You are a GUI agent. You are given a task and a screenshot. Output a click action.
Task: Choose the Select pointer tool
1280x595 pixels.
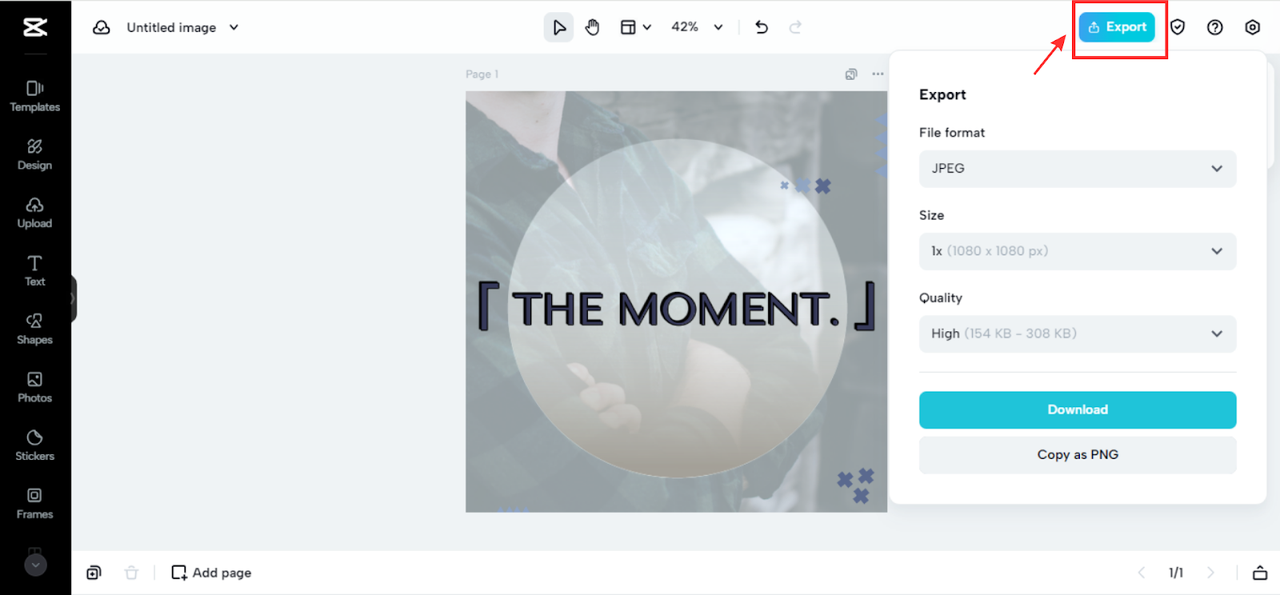559,28
